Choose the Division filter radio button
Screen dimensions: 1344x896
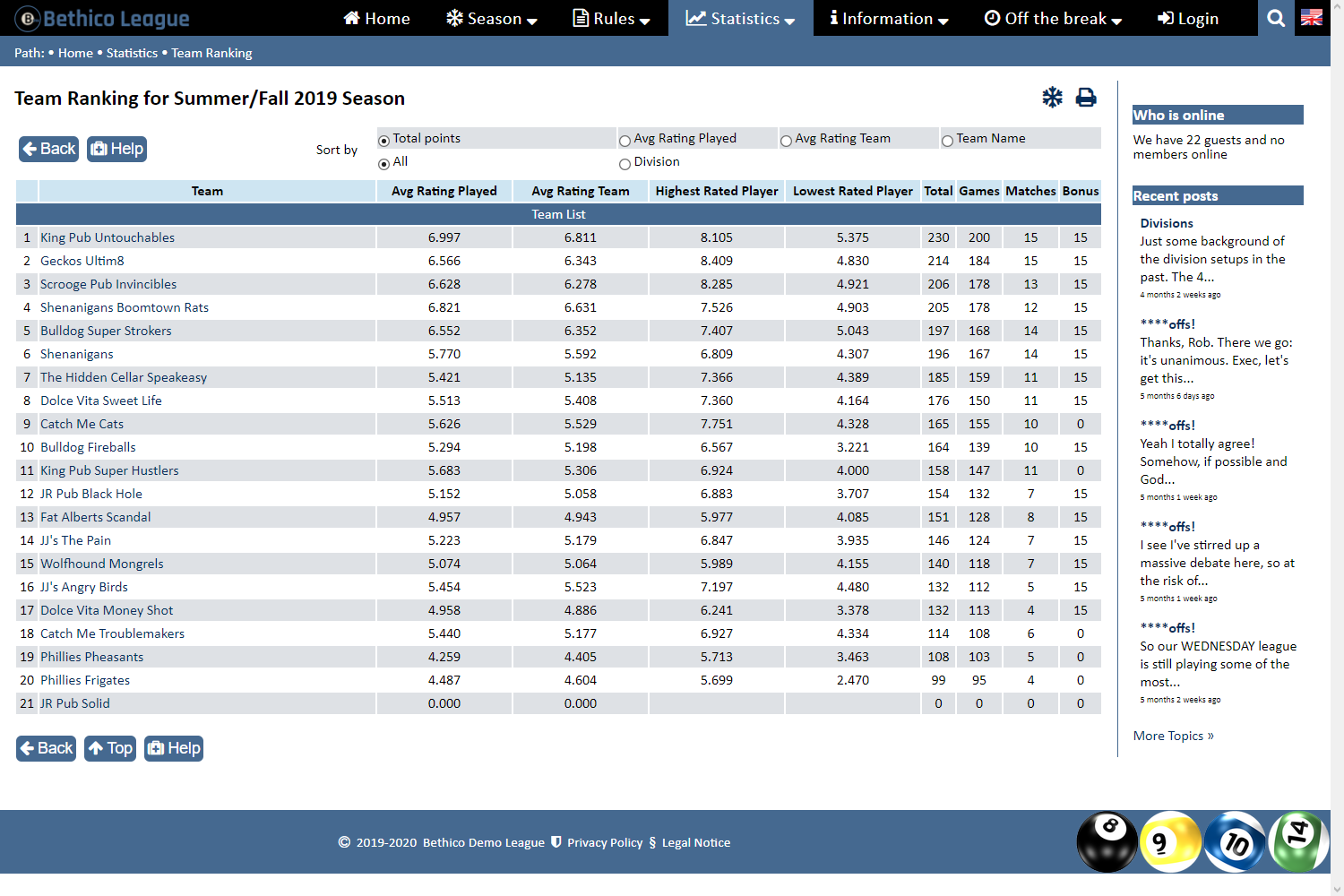[625, 163]
